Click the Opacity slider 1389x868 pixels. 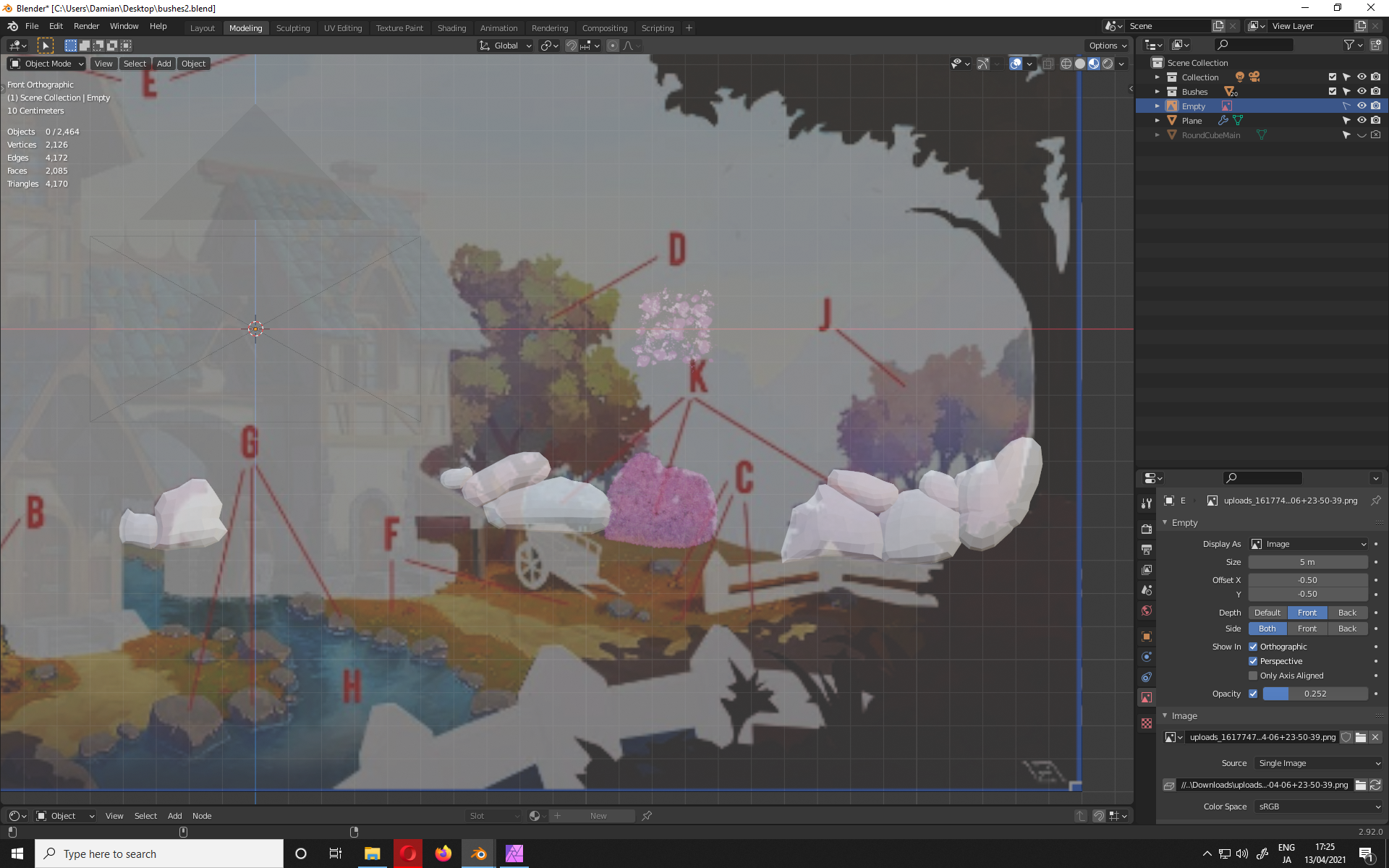click(x=1314, y=694)
